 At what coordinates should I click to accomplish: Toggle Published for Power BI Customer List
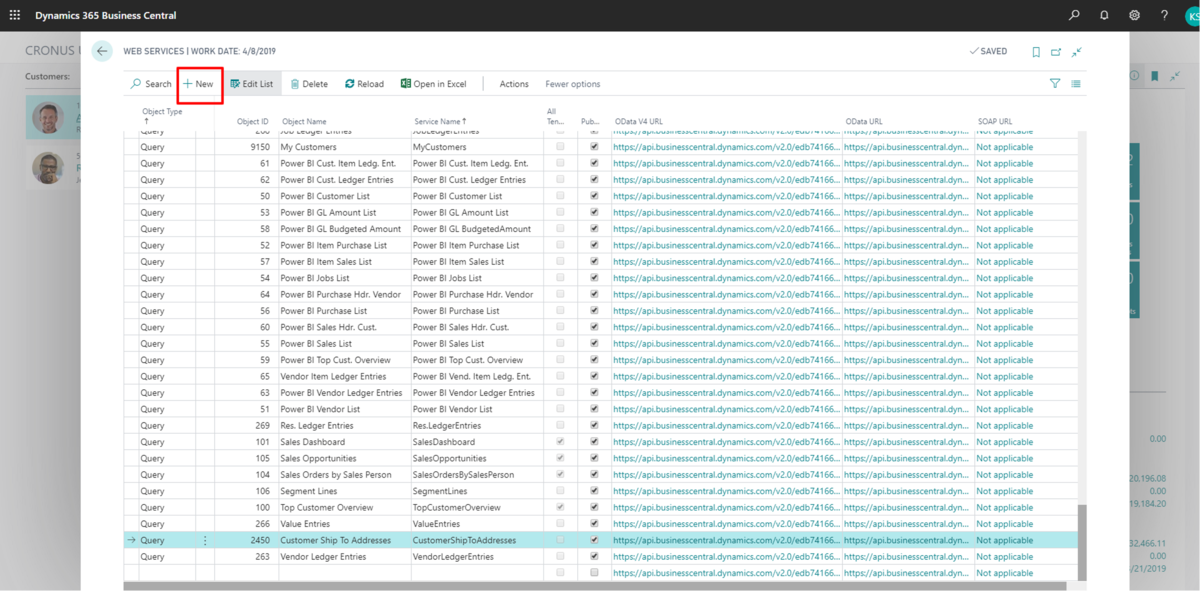pos(594,196)
